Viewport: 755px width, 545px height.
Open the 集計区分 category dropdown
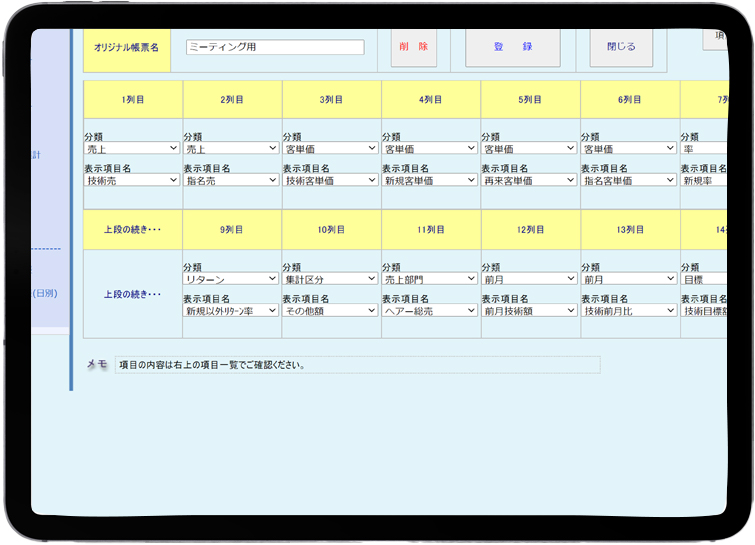point(331,279)
